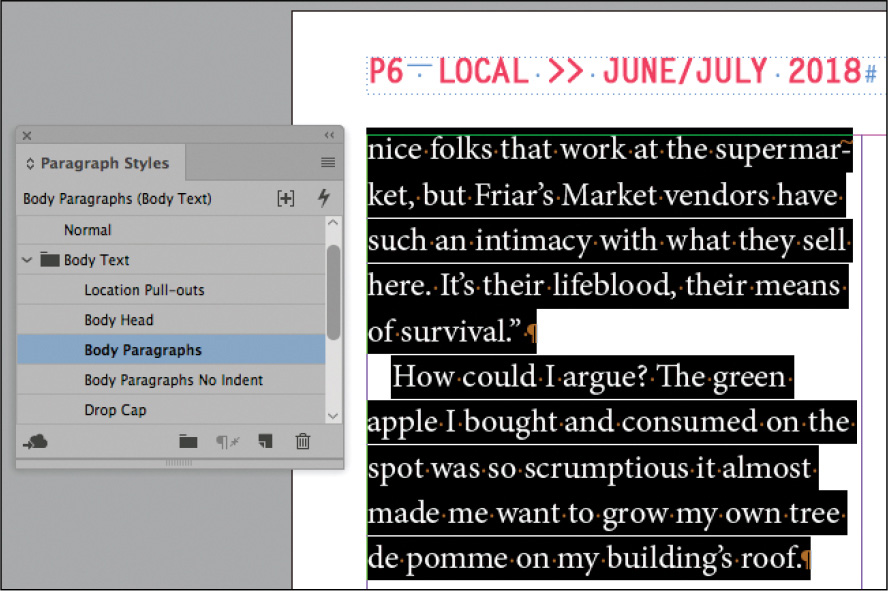Apply Body Paragraphs No Indent style

[x=171, y=380]
